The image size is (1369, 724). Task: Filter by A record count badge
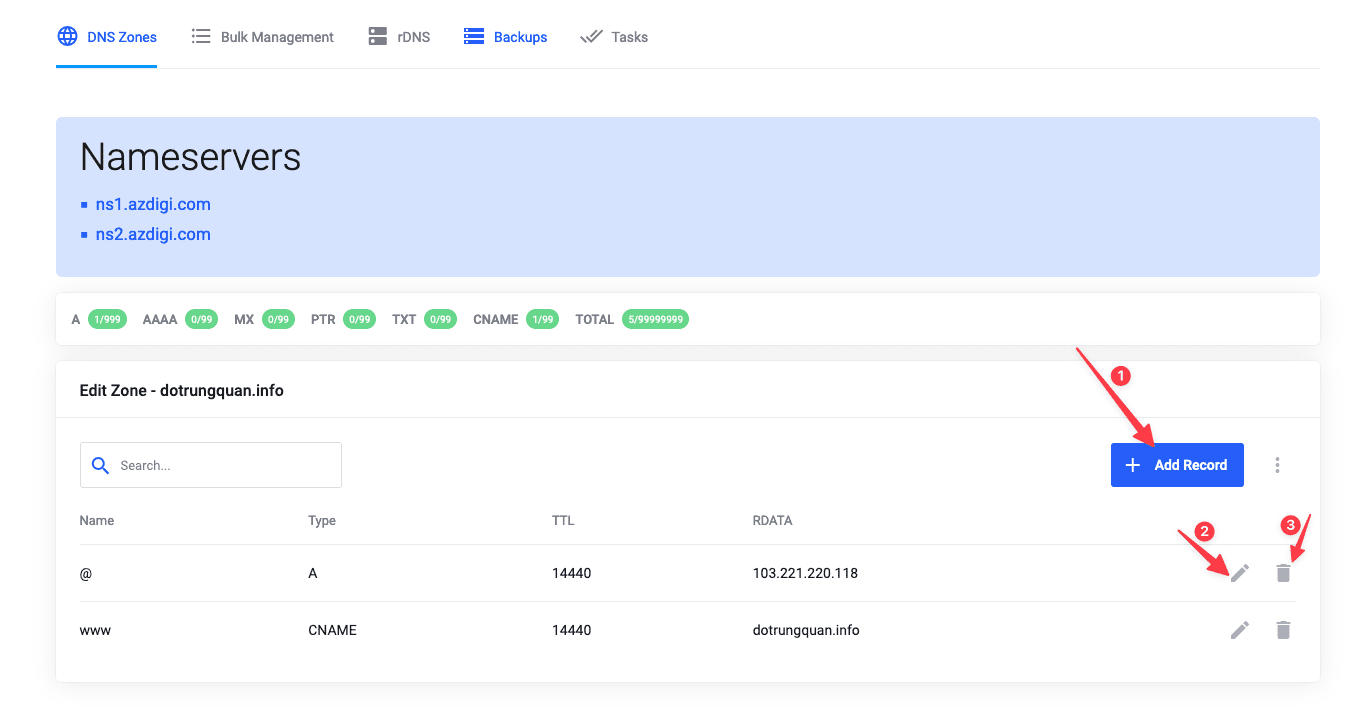tap(107, 320)
